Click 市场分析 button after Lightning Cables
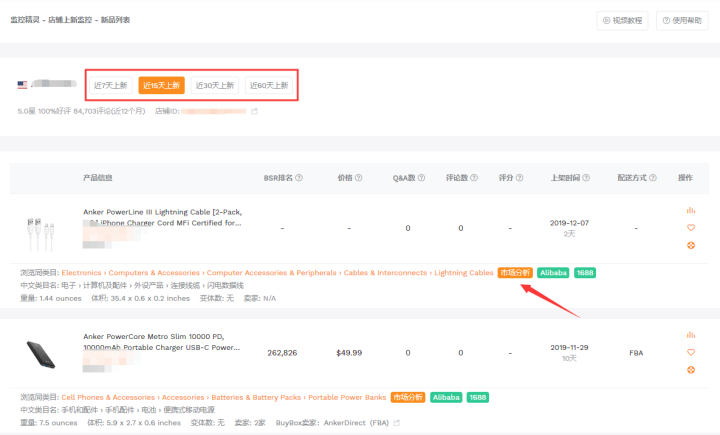The height and width of the screenshot is (435, 720). [515, 273]
